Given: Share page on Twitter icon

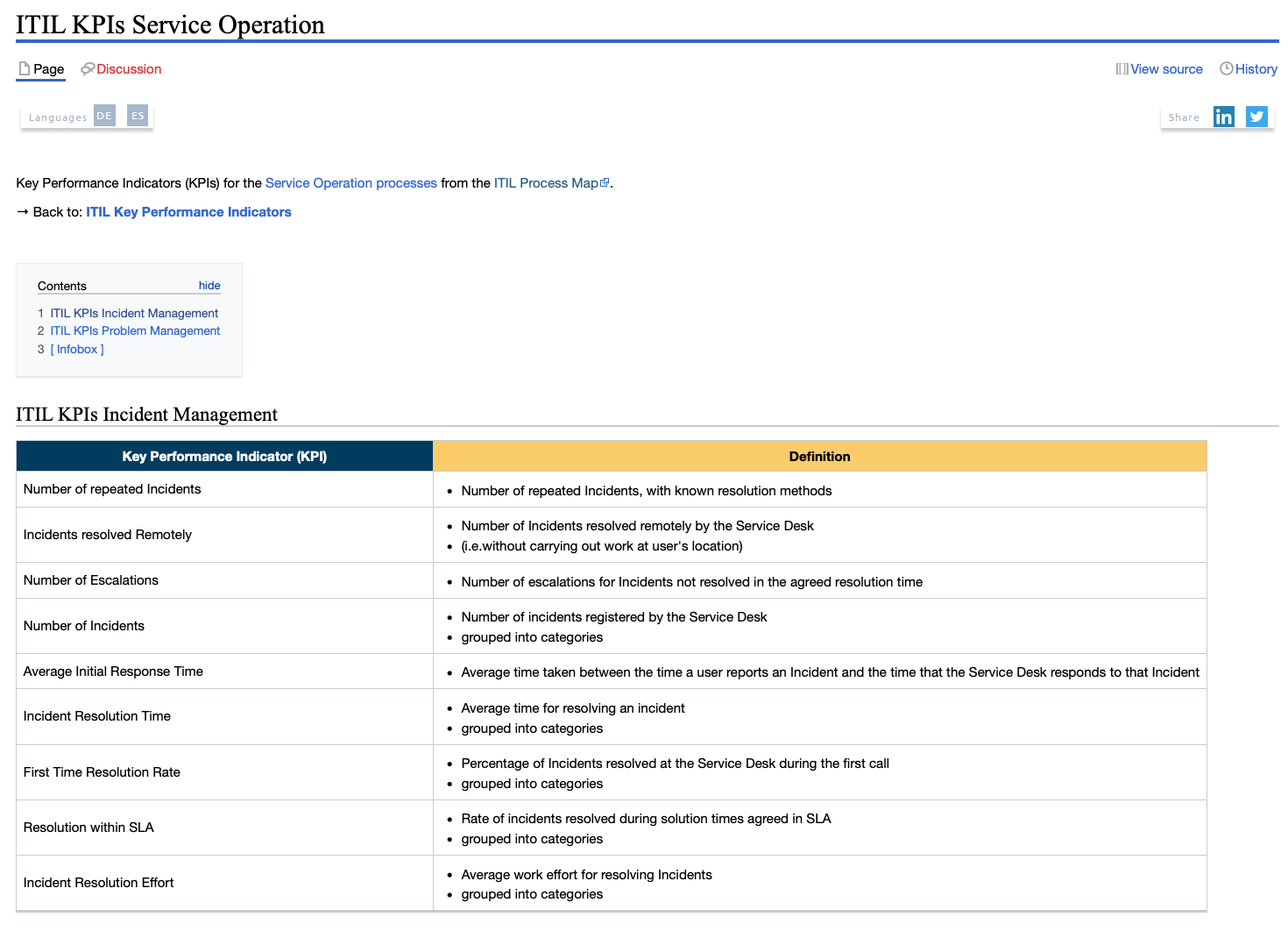Looking at the screenshot, I should [1256, 117].
